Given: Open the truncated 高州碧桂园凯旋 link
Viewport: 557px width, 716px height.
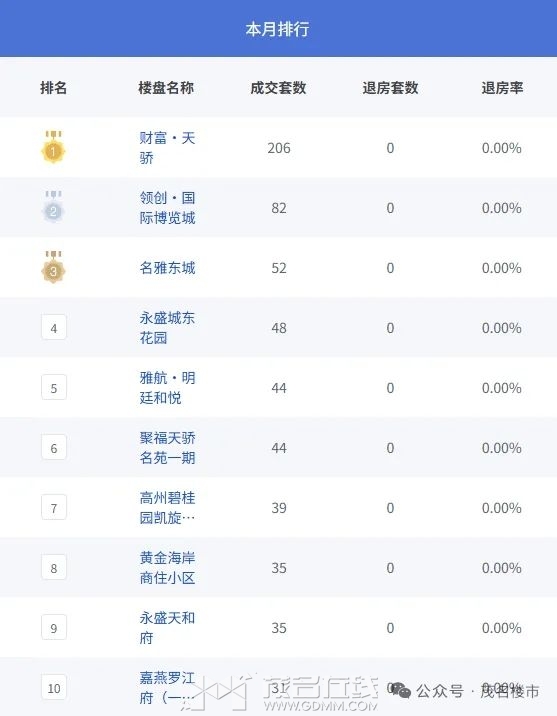Looking at the screenshot, I should [167, 508].
